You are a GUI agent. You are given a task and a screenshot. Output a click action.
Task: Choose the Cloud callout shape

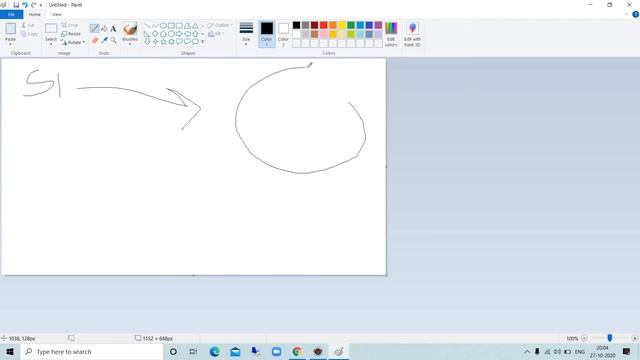(196, 42)
